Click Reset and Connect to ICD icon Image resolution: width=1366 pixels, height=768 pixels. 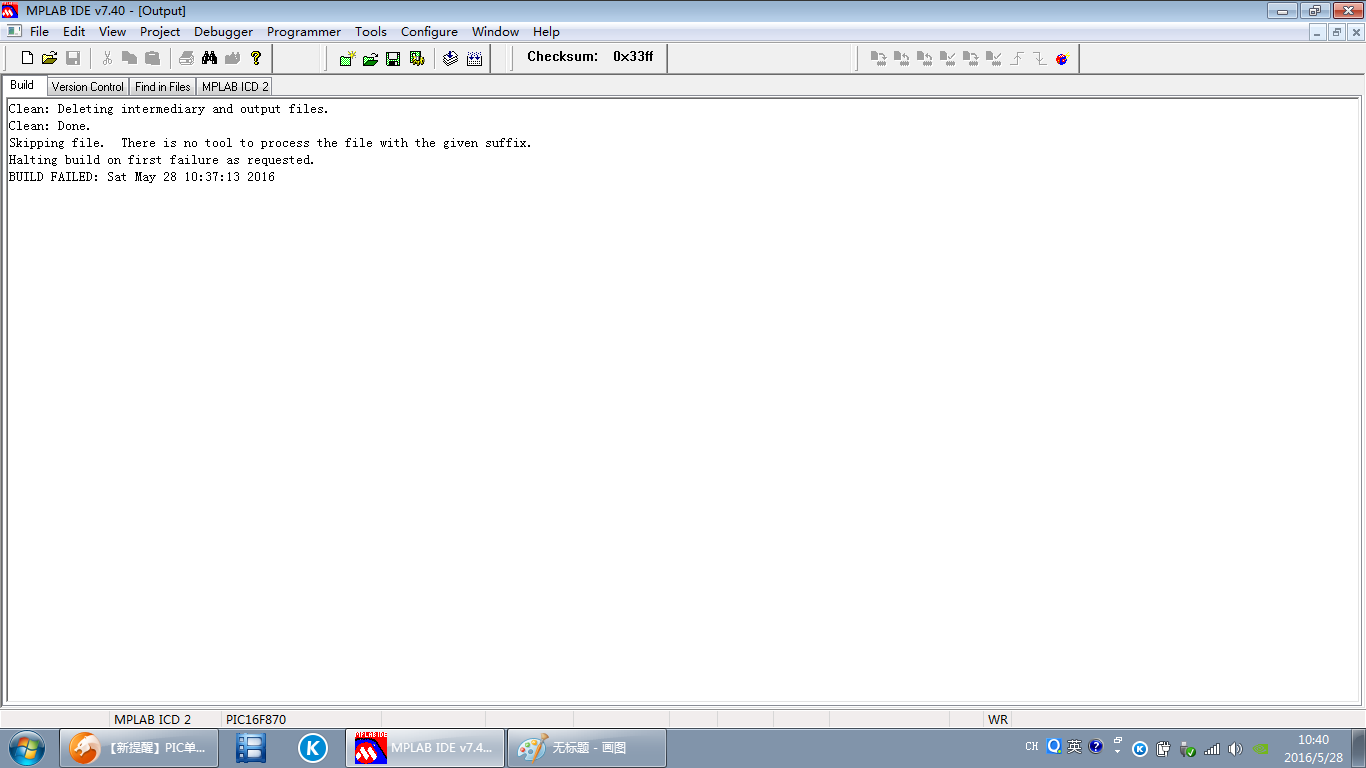[1062, 58]
